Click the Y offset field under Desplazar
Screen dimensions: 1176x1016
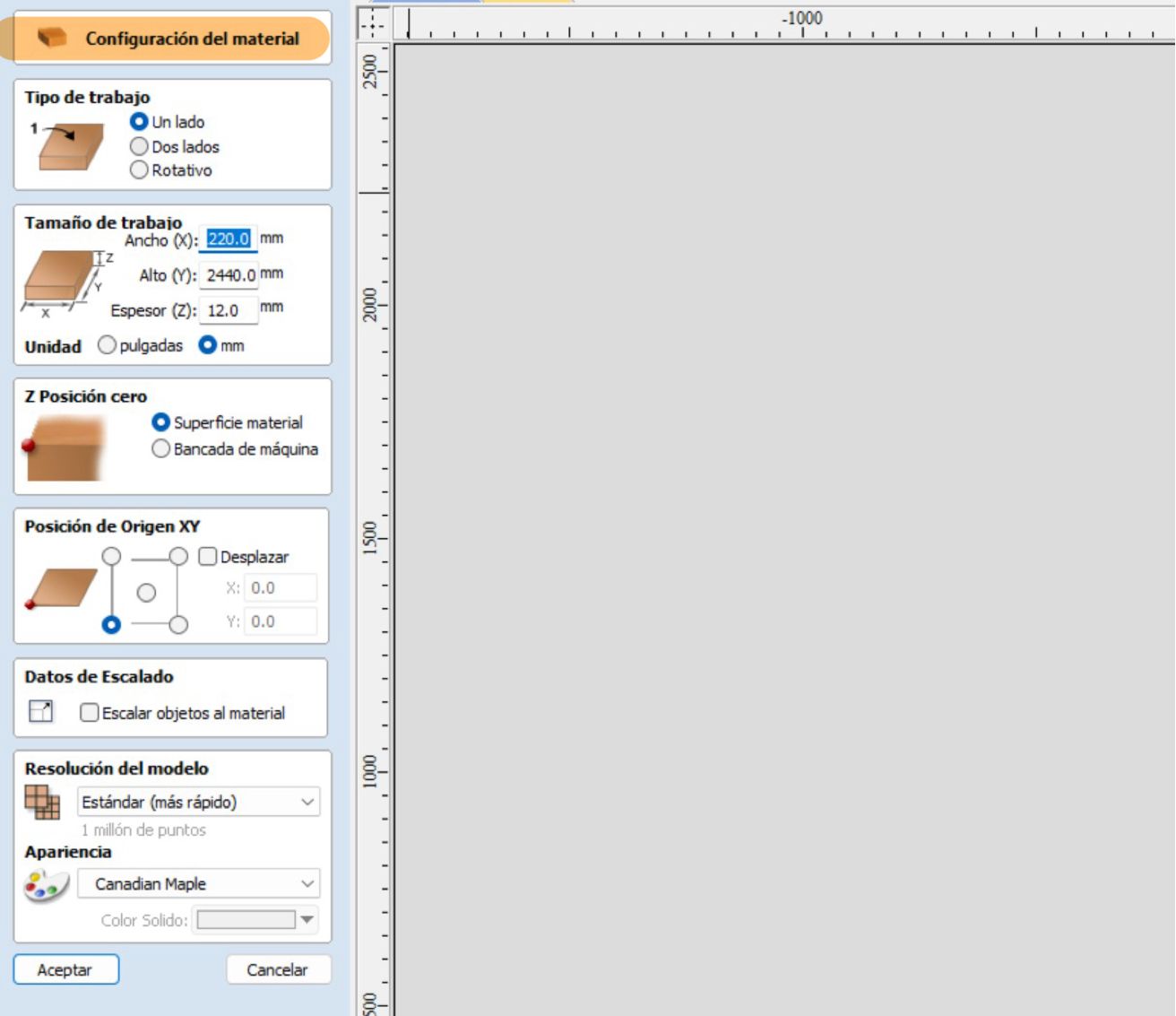point(281,621)
